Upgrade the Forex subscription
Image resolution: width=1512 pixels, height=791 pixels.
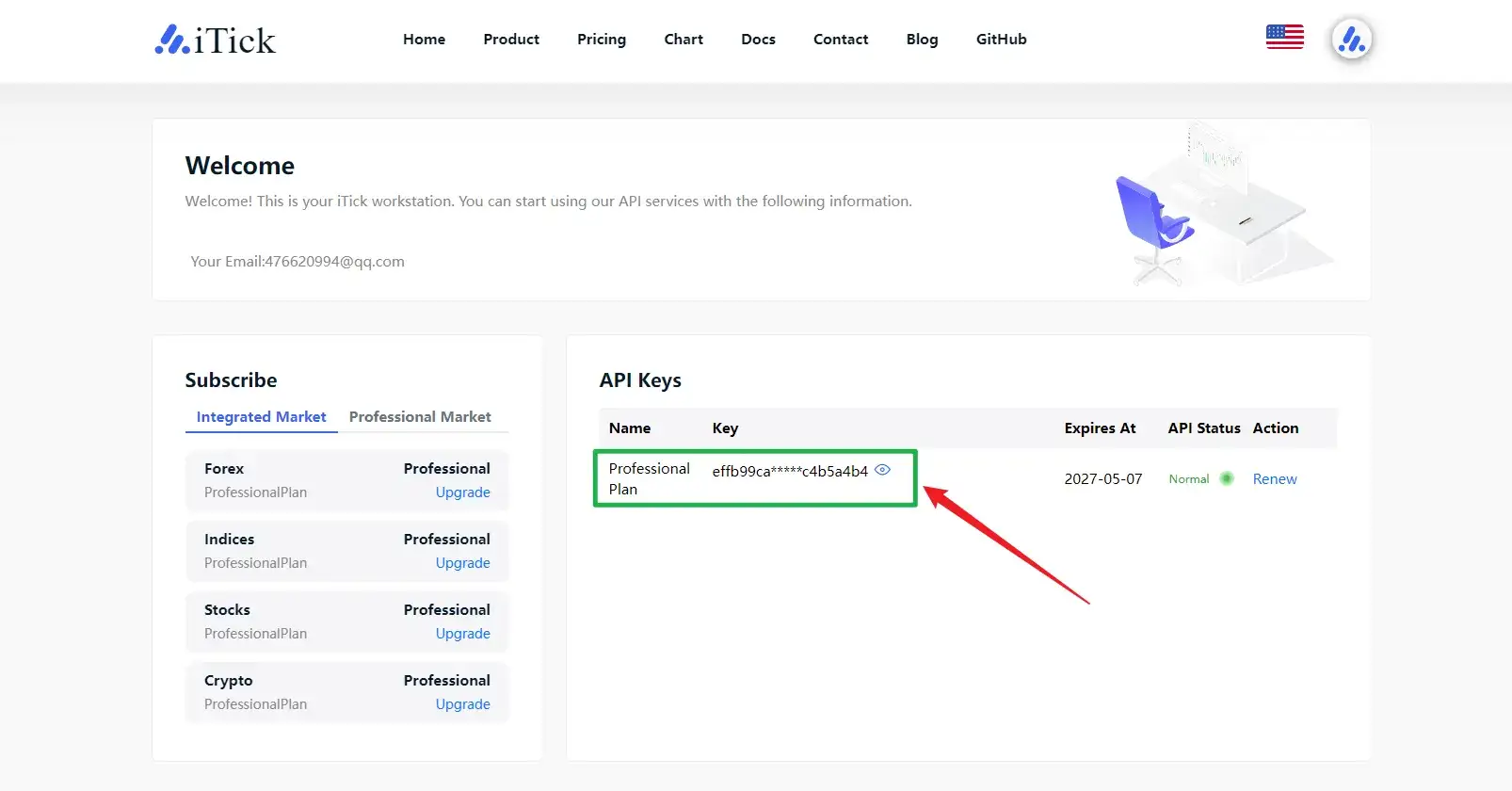[x=462, y=492]
